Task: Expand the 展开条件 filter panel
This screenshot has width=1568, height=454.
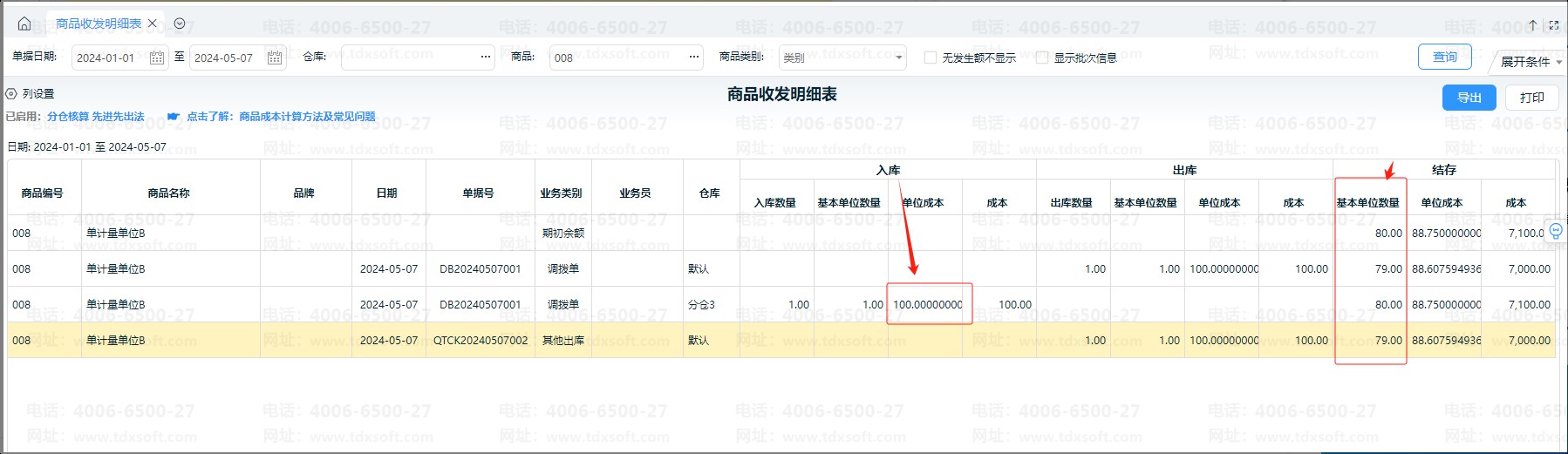Action: pos(1531,62)
